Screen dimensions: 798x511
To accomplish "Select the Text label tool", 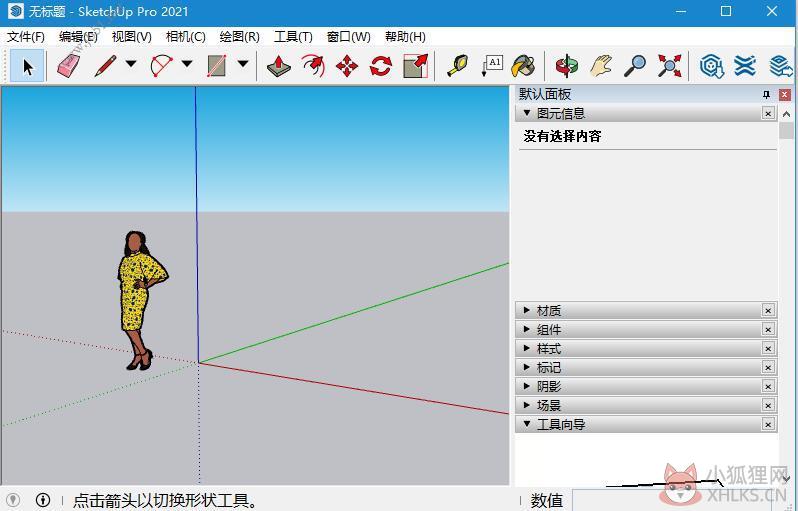I will point(492,66).
